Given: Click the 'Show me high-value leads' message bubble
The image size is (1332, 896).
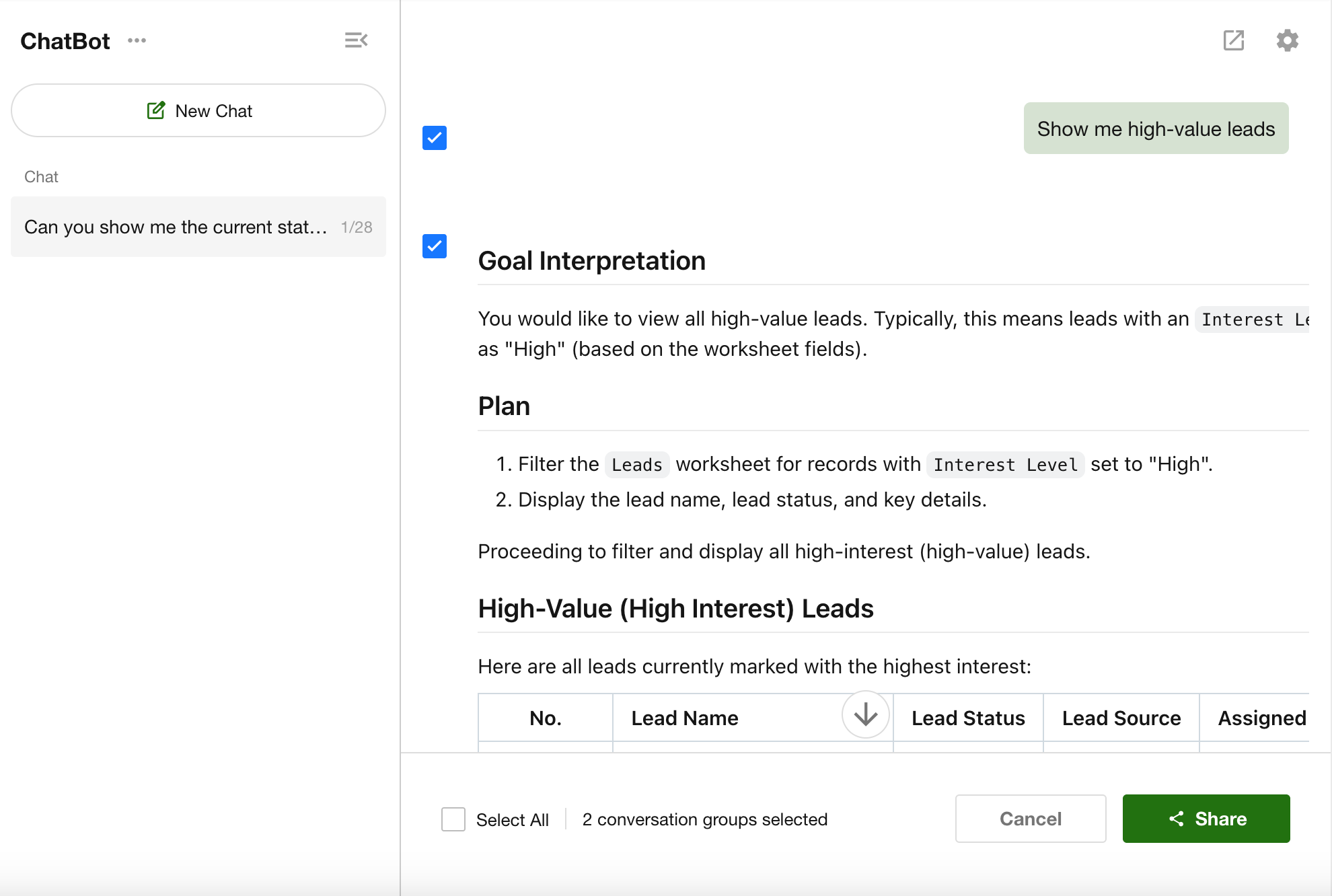Looking at the screenshot, I should click(1156, 128).
